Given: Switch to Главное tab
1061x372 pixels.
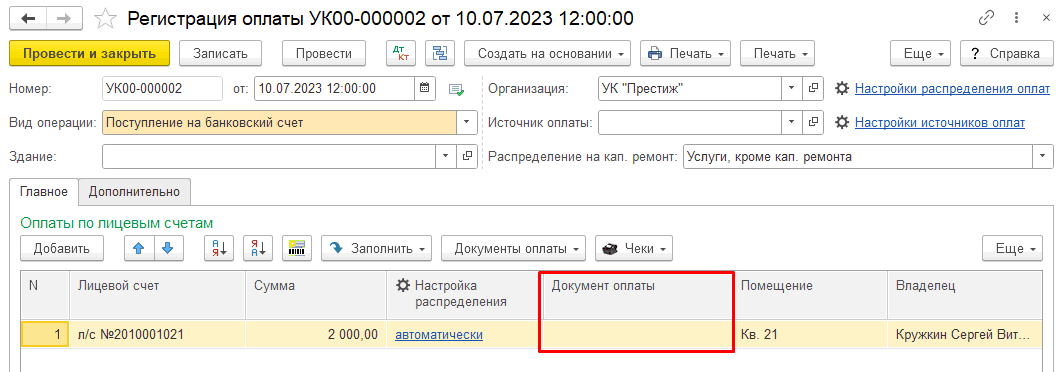Looking at the screenshot, I should tap(44, 191).
